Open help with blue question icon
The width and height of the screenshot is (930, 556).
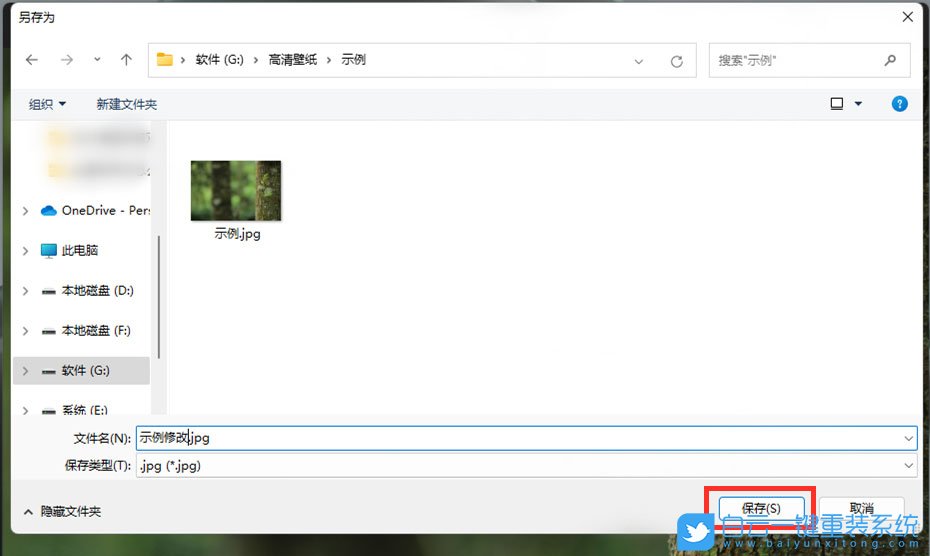coord(899,104)
